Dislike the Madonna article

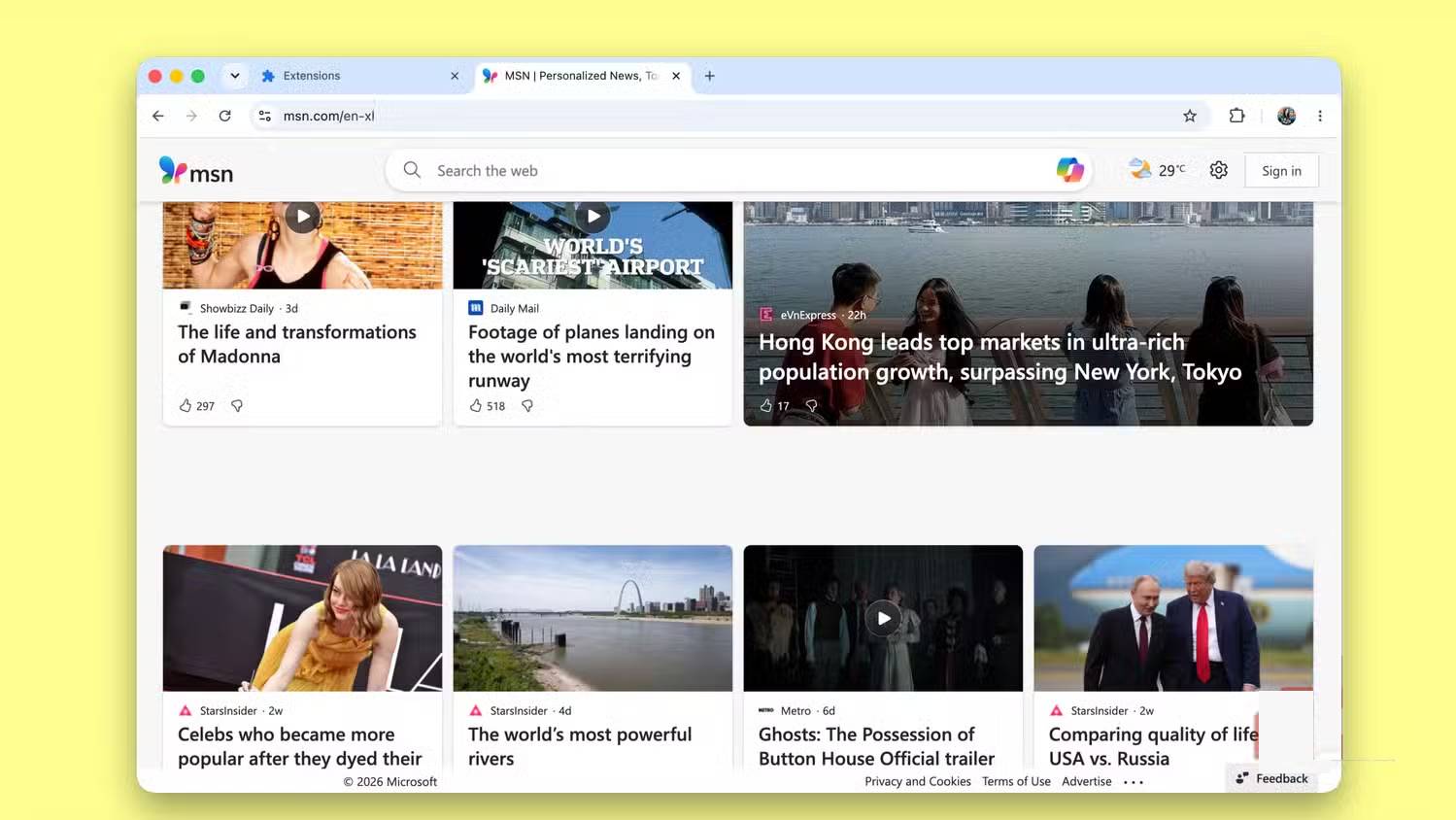pyautogui.click(x=237, y=405)
